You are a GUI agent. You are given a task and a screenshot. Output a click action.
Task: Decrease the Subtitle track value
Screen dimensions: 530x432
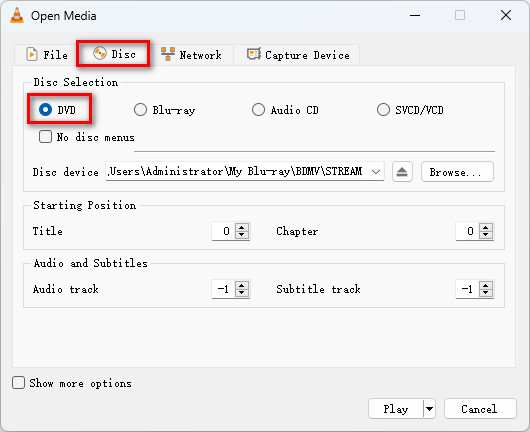[486, 293]
